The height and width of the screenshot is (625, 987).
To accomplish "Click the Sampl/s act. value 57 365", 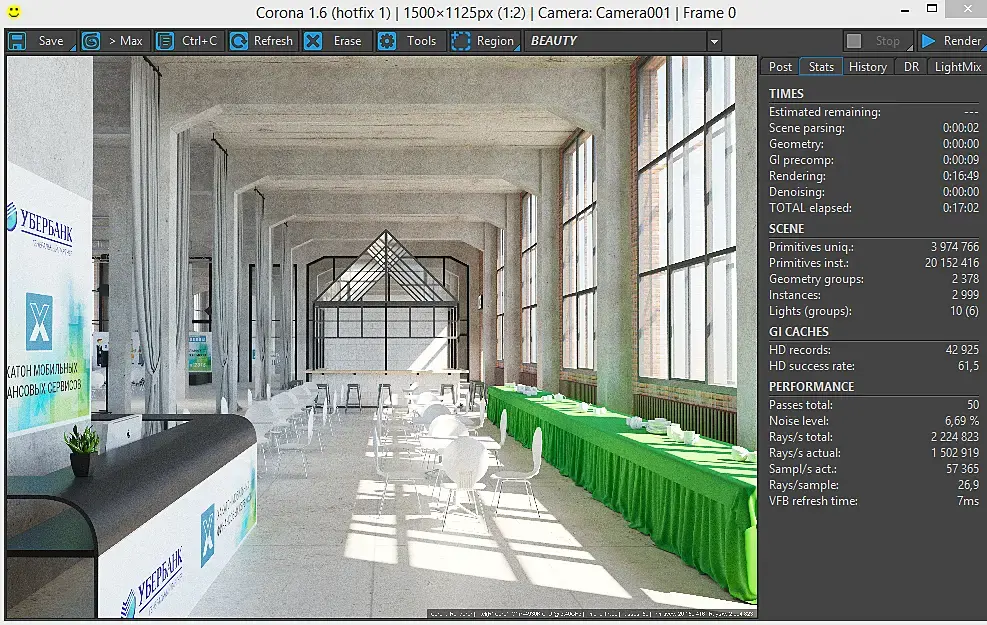I will point(962,469).
